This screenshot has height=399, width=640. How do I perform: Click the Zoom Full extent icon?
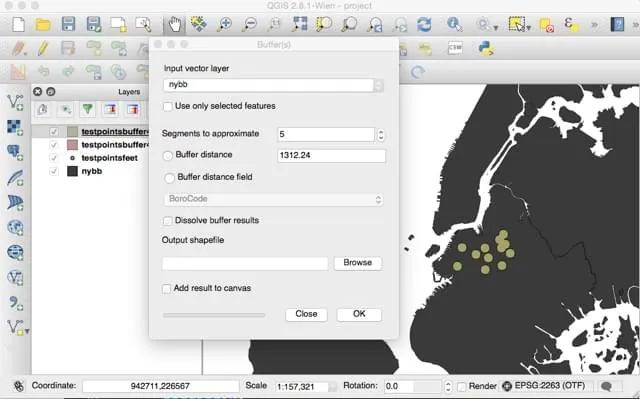[300, 24]
